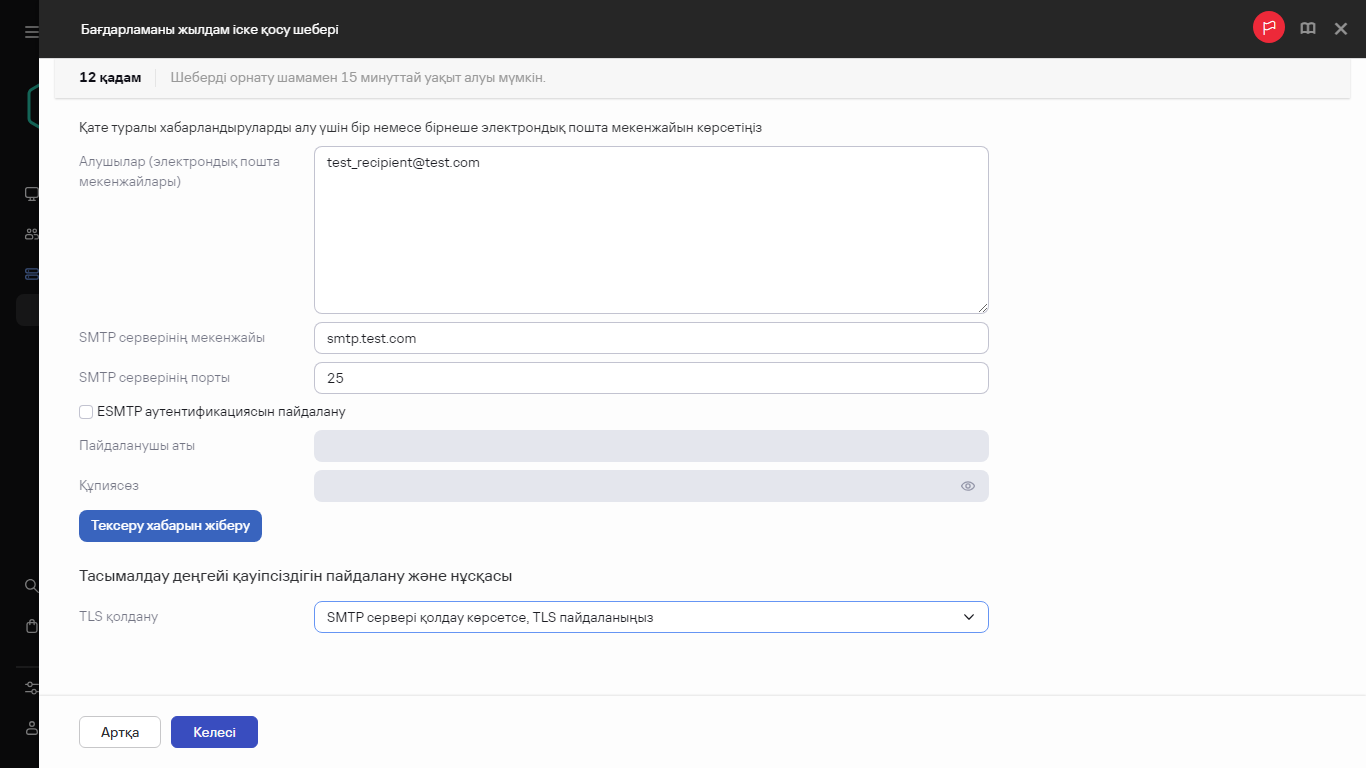
Task: Click the monitor icon in the sidebar
Action: [x=31, y=194]
